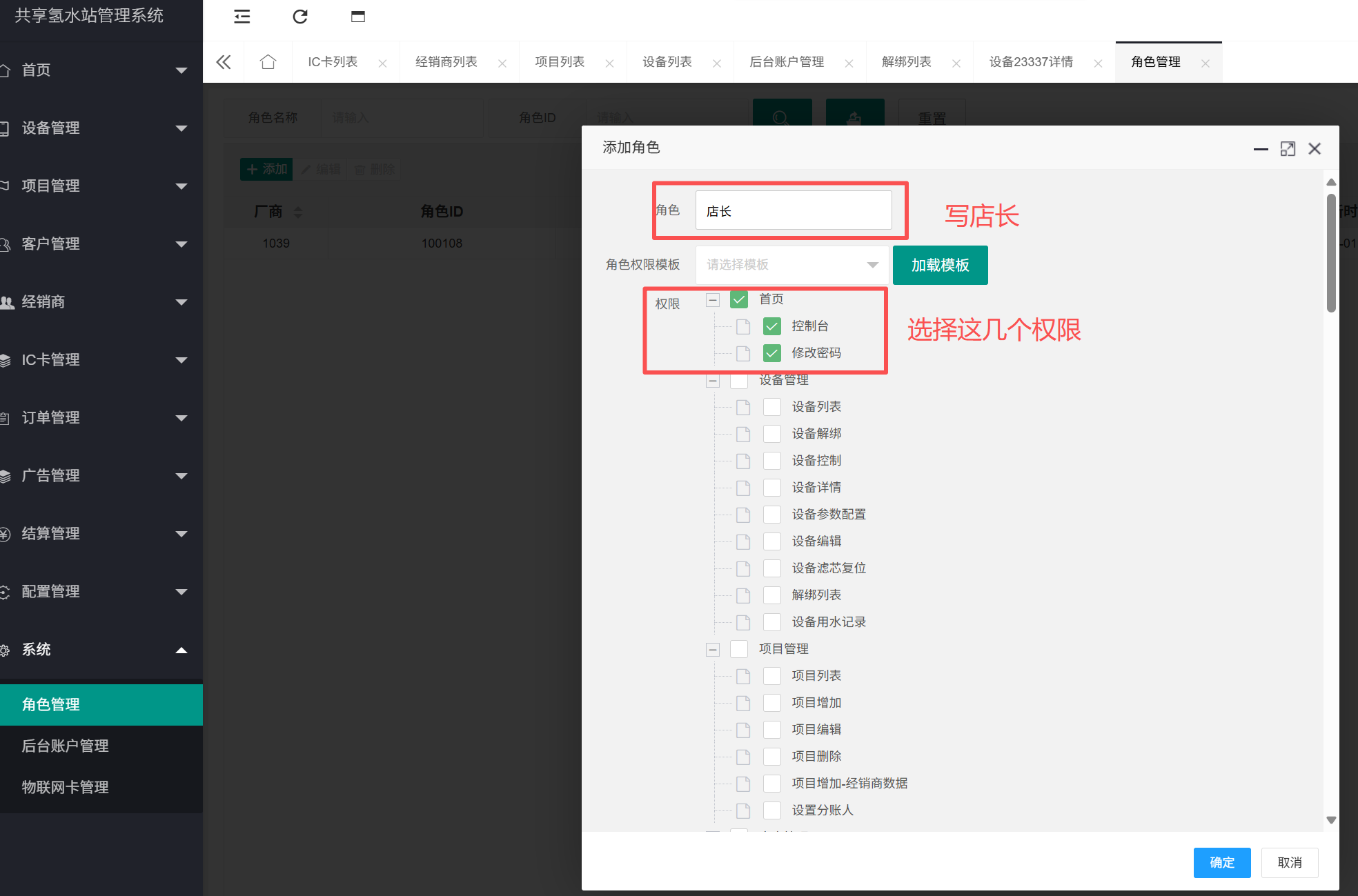Check the 设备参数配置 permission checkbox
The image size is (1358, 896).
pyautogui.click(x=772, y=515)
